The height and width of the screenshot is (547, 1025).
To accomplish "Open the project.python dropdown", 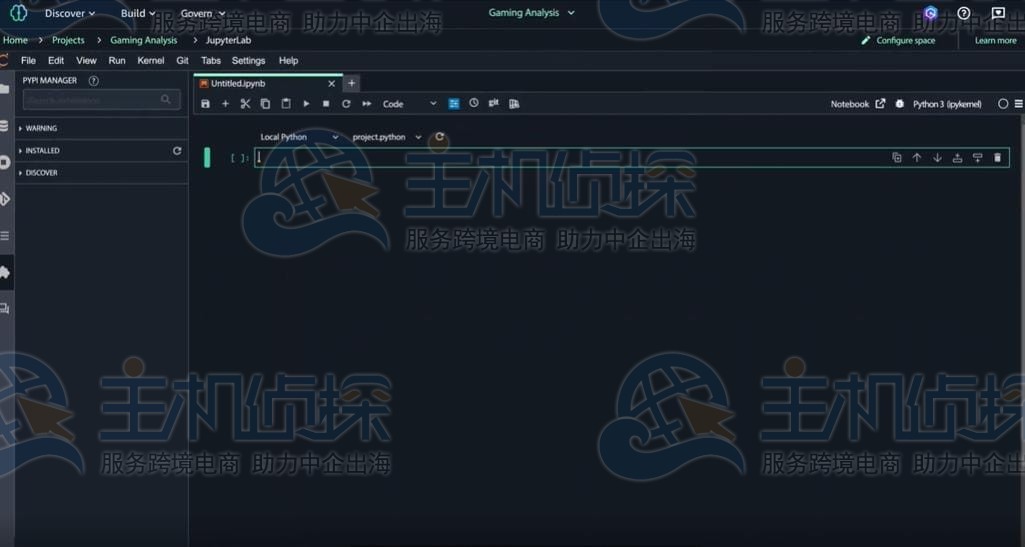I will [387, 137].
